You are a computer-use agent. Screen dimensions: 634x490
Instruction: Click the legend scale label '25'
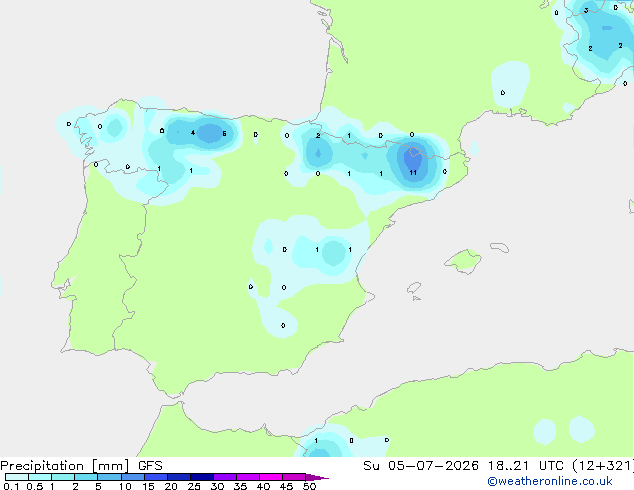pos(194,486)
